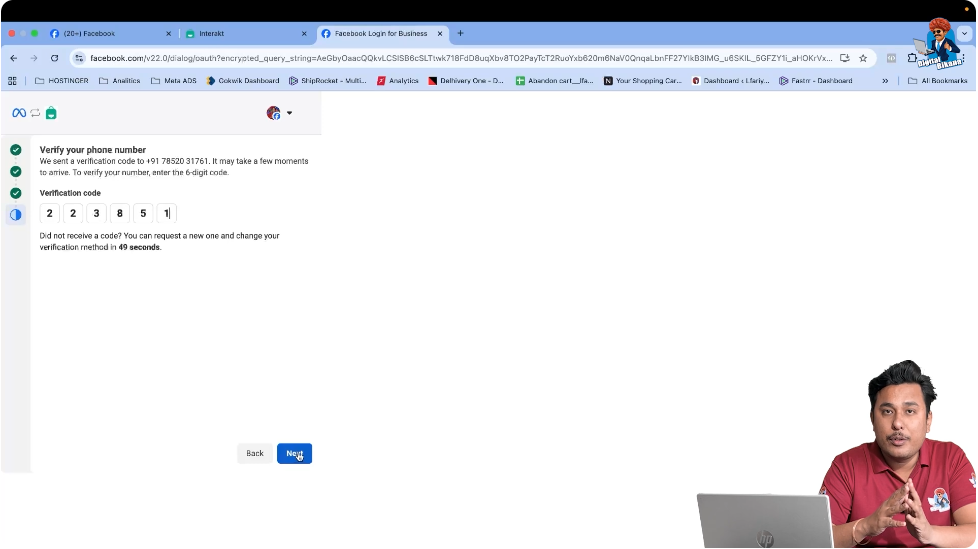978x549 pixels.
Task: Select the last verification code digit box
Action: coord(167,213)
